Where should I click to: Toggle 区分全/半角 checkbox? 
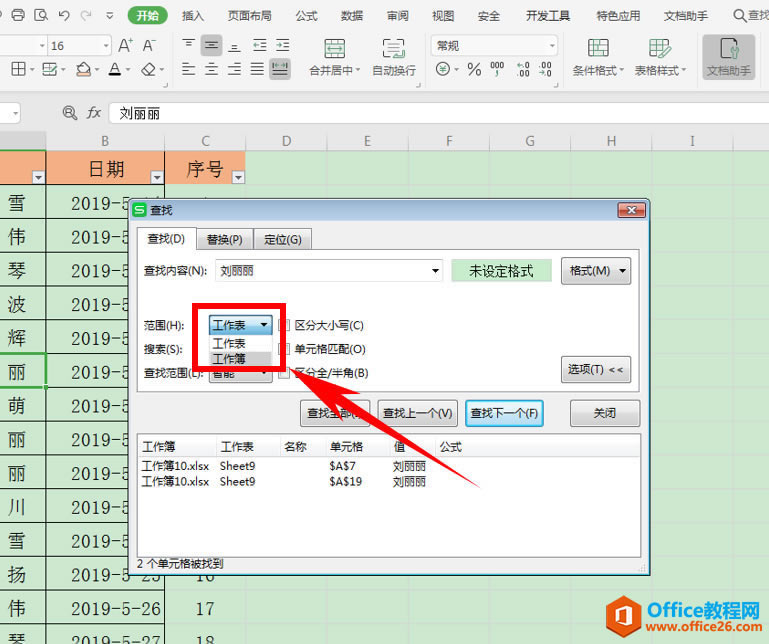pos(283,373)
